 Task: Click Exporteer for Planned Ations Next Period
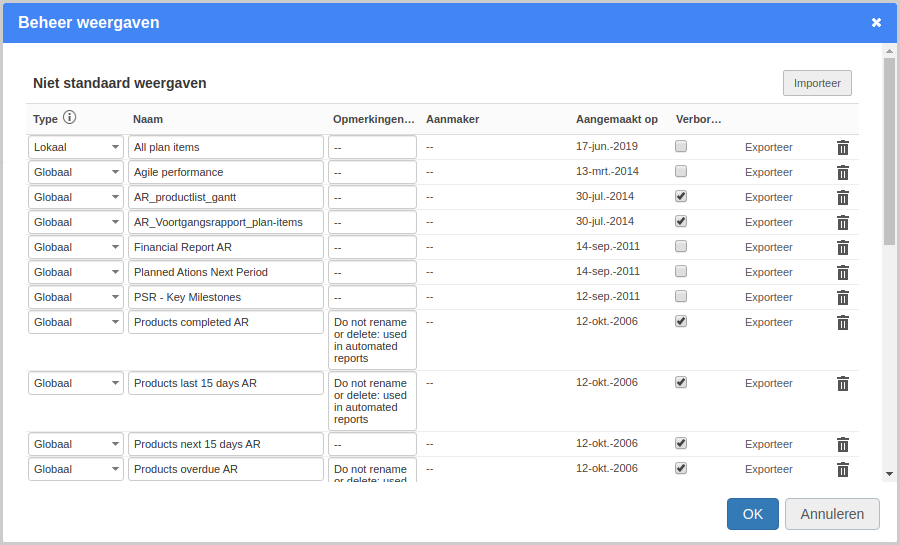pyautogui.click(x=769, y=272)
